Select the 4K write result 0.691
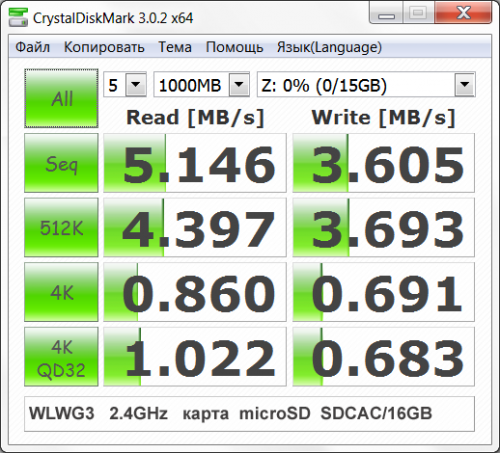 [x=383, y=292]
